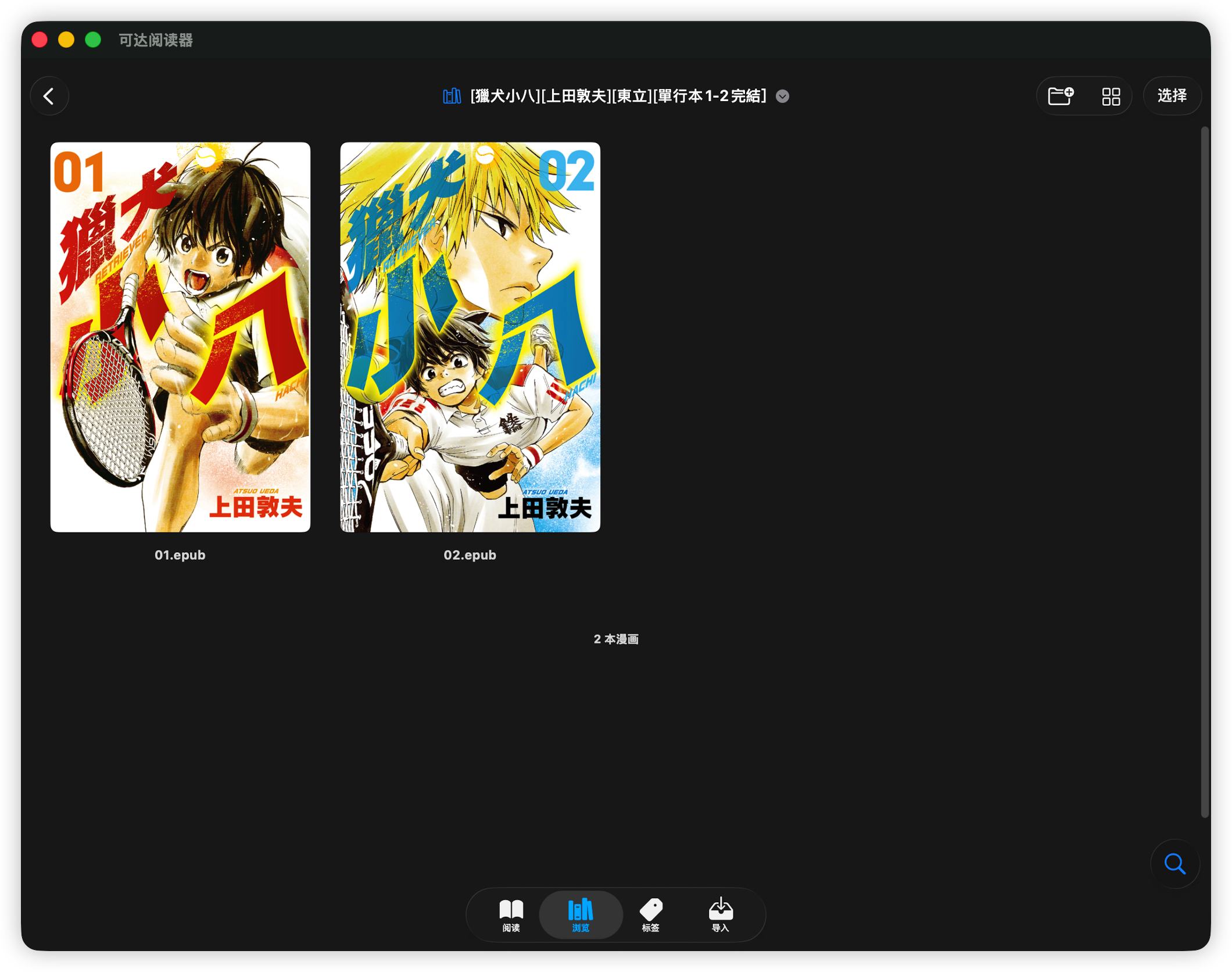The image size is (1232, 972).
Task: Open the 导入 import tab
Action: click(x=720, y=914)
